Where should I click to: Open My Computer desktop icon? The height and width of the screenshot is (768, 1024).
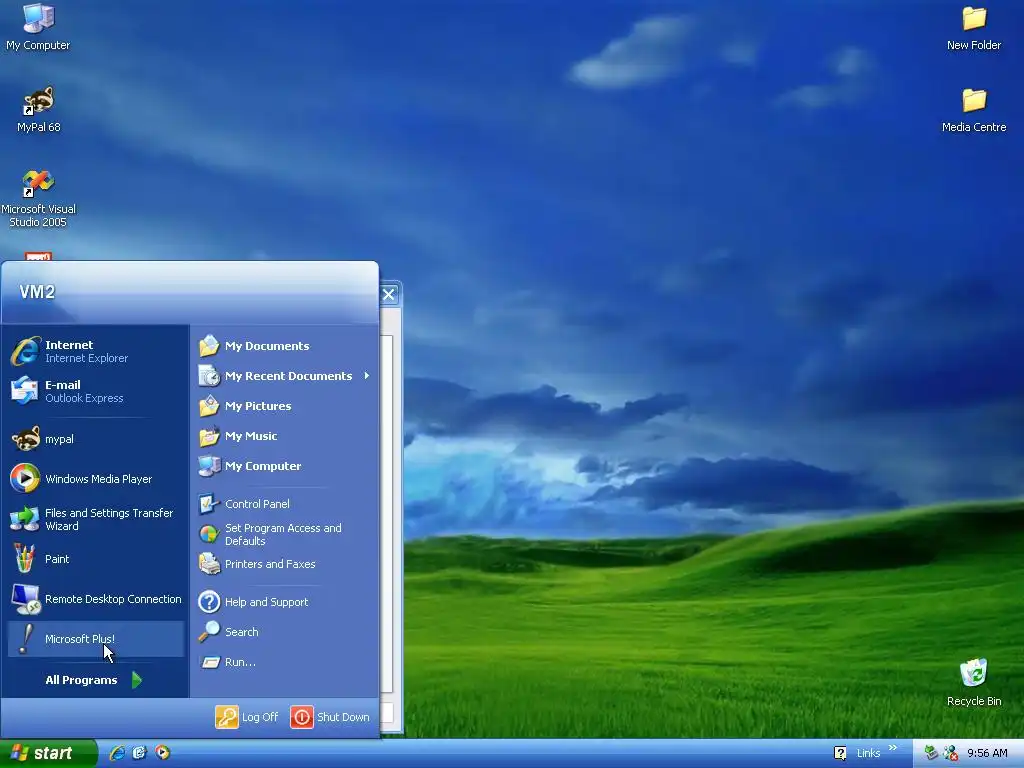click(38, 26)
